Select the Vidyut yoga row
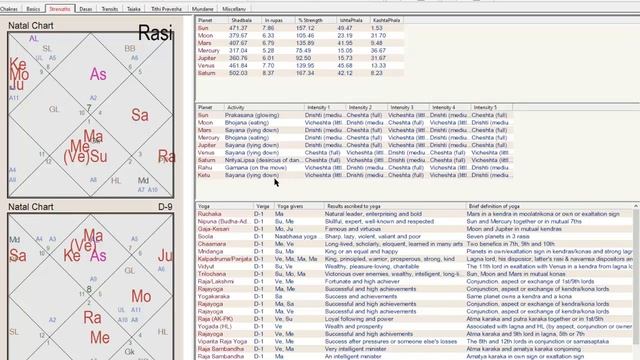Screen dimensions: 640x360 point(414,266)
